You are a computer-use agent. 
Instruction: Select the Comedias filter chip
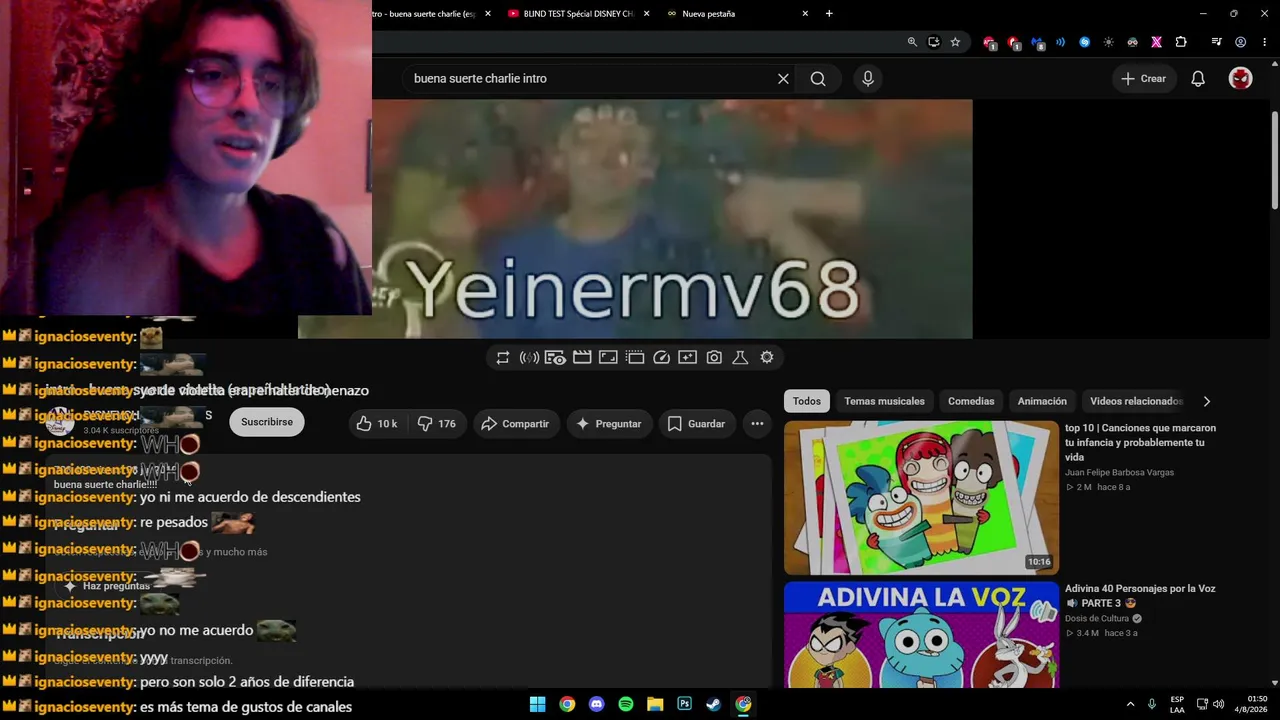coord(971,401)
